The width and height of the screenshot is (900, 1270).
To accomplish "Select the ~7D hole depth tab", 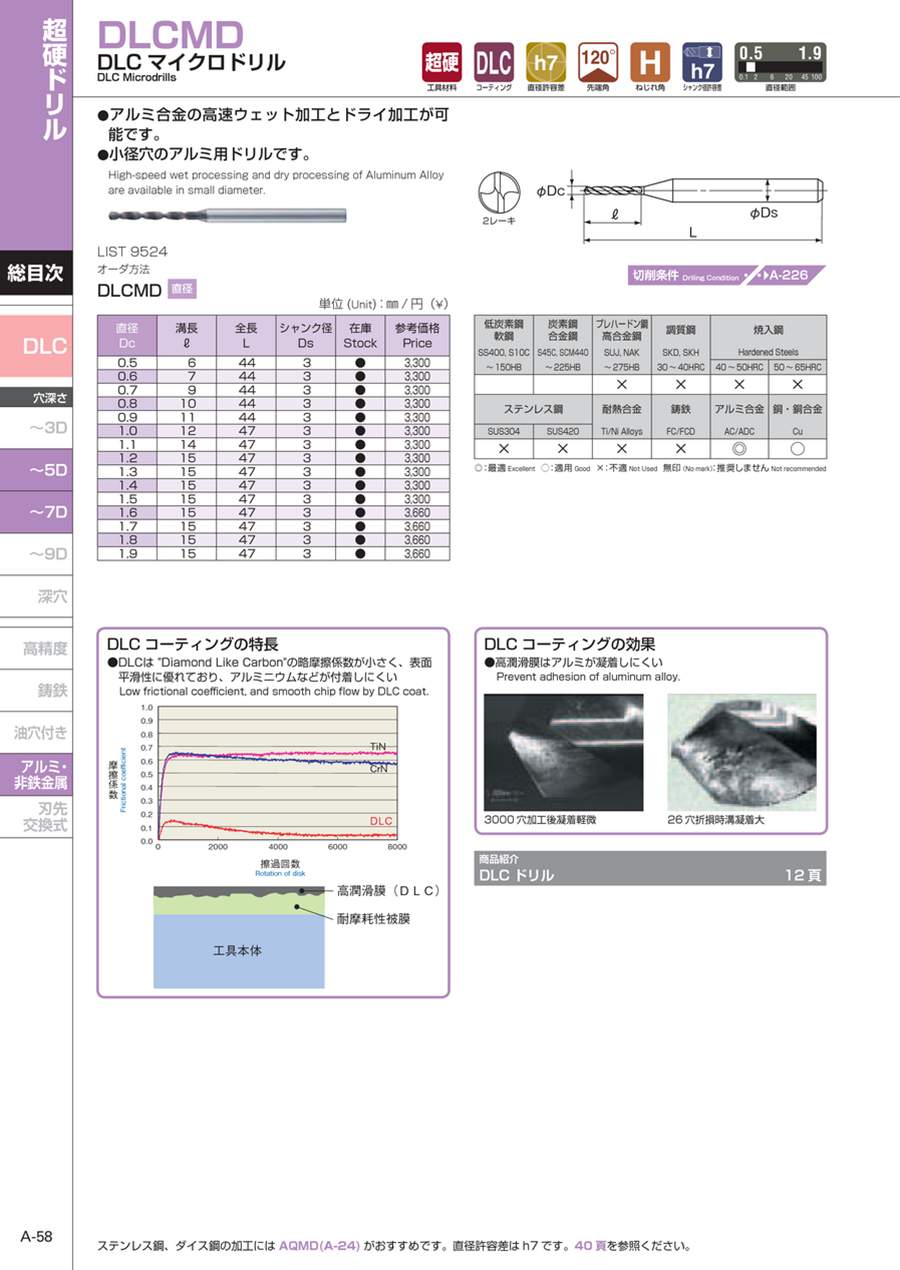I will click(x=36, y=512).
